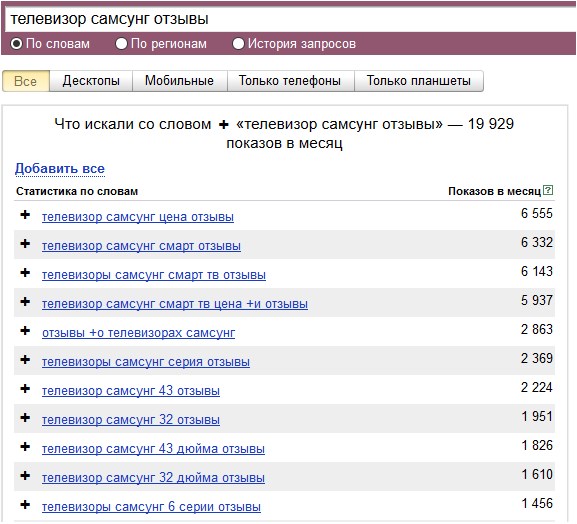Add 'телевизор самсунг 32 дюйма отзывы' via plus
The width and height of the screenshot is (577, 524).
(25, 476)
